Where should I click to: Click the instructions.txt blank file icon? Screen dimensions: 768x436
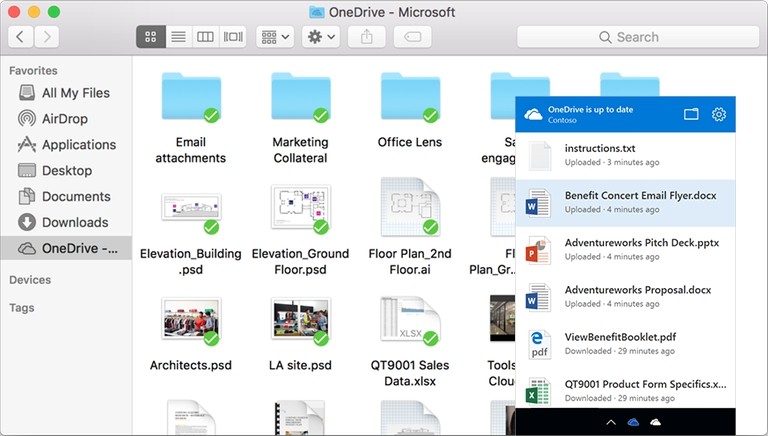[x=539, y=156]
